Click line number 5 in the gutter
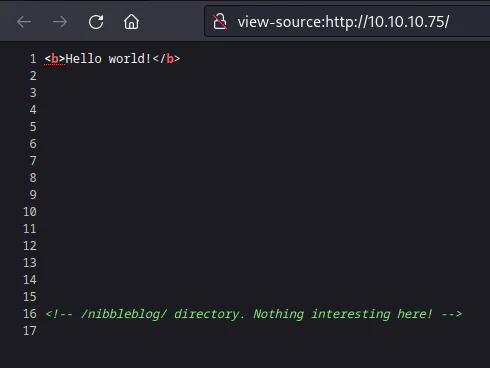This screenshot has width=490, height=368. [x=33, y=127]
